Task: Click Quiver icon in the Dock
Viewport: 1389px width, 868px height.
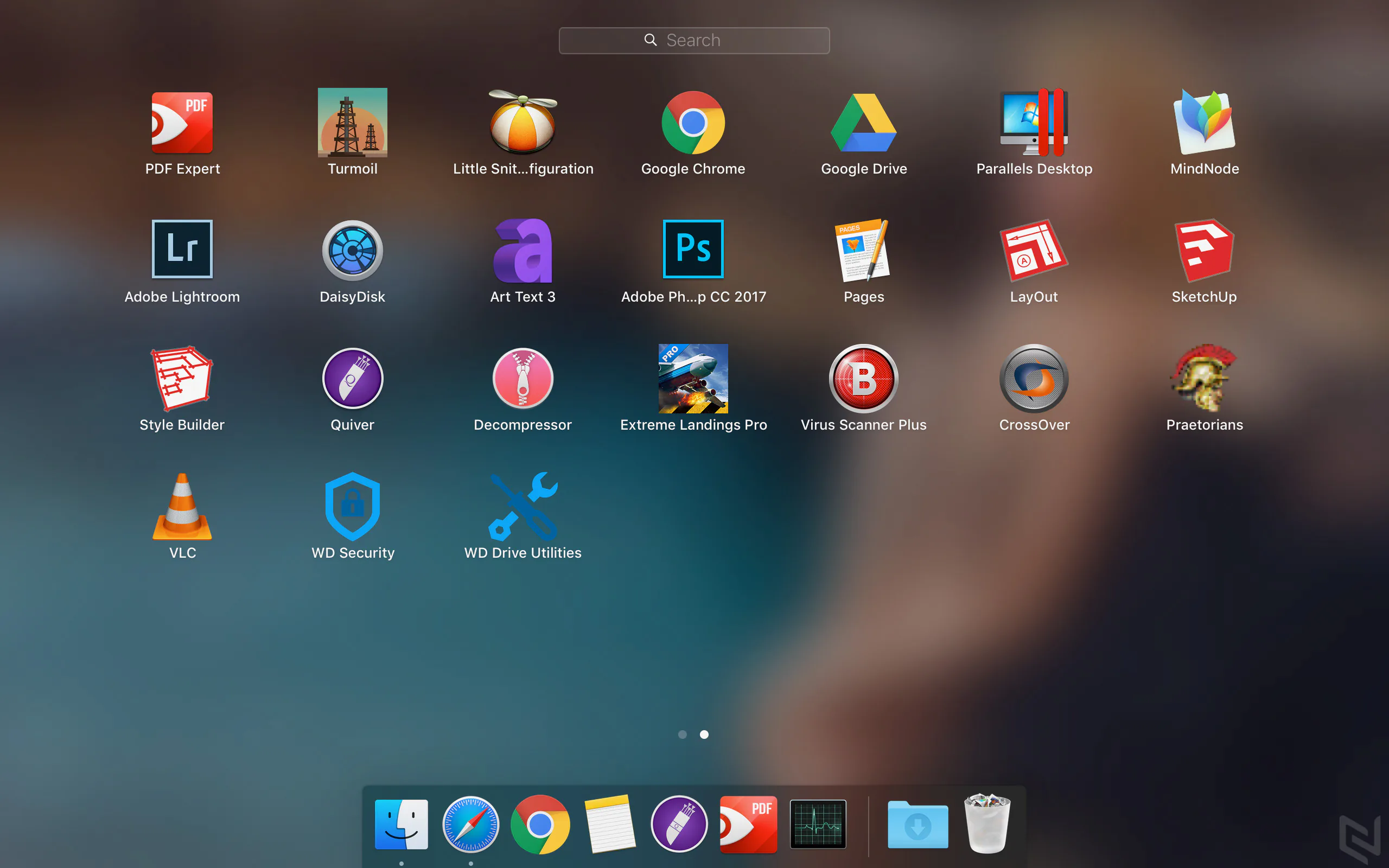Action: pos(679,824)
